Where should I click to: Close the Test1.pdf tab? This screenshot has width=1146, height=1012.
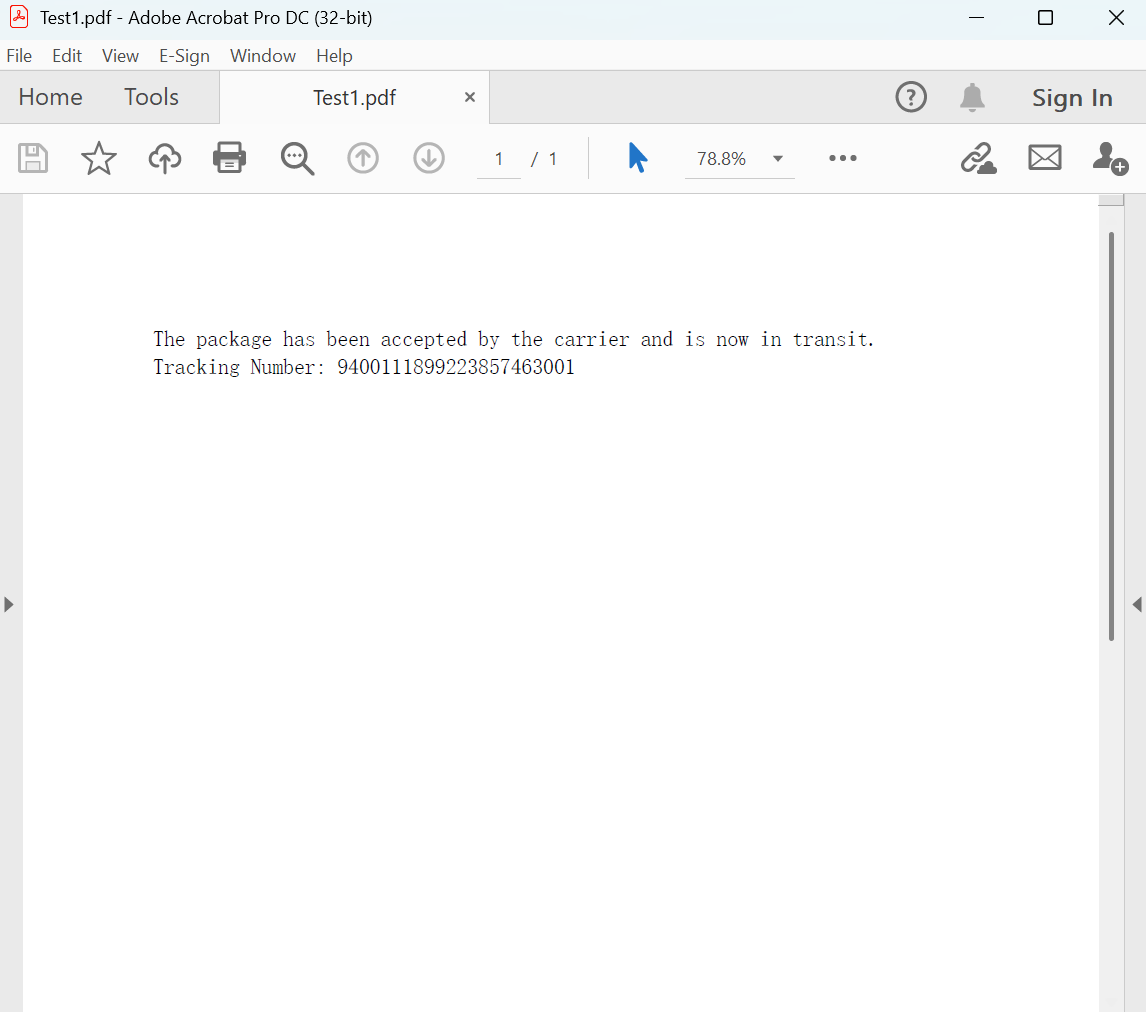tap(470, 97)
